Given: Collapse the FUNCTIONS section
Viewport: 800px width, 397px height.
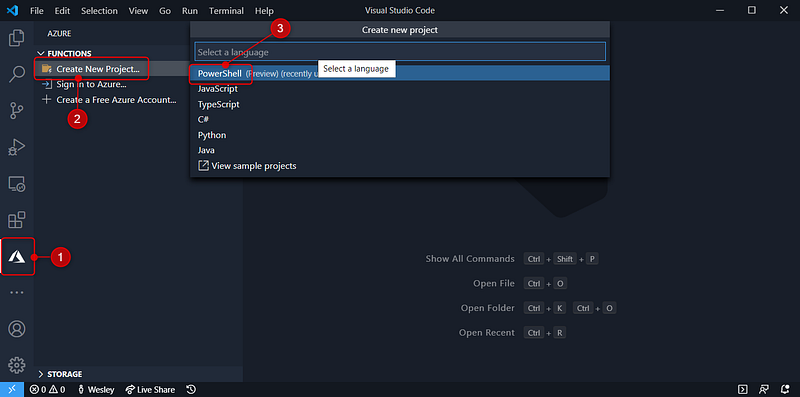Looking at the screenshot, I should coord(65,54).
